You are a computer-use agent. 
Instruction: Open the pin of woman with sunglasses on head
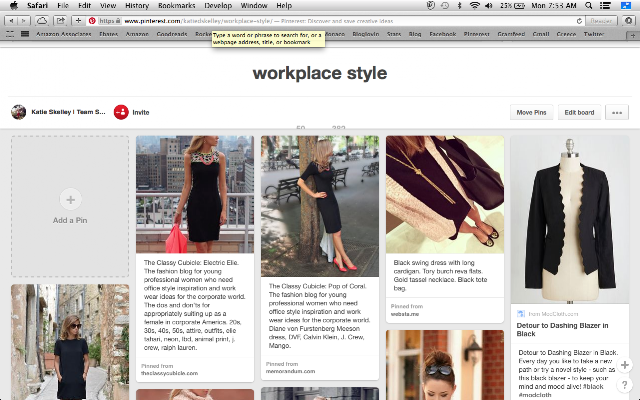(445, 365)
